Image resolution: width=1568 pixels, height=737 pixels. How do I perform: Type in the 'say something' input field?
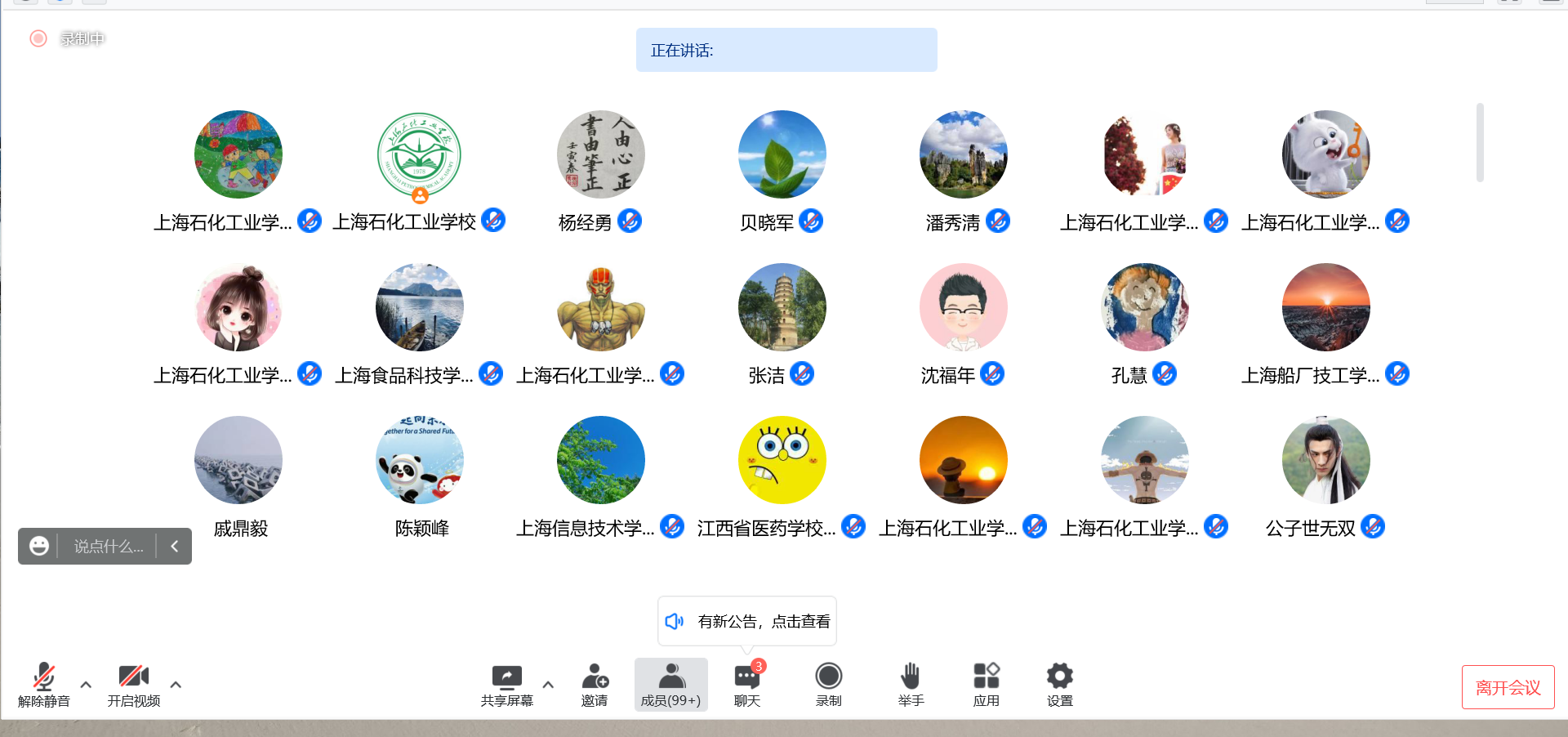(x=109, y=547)
